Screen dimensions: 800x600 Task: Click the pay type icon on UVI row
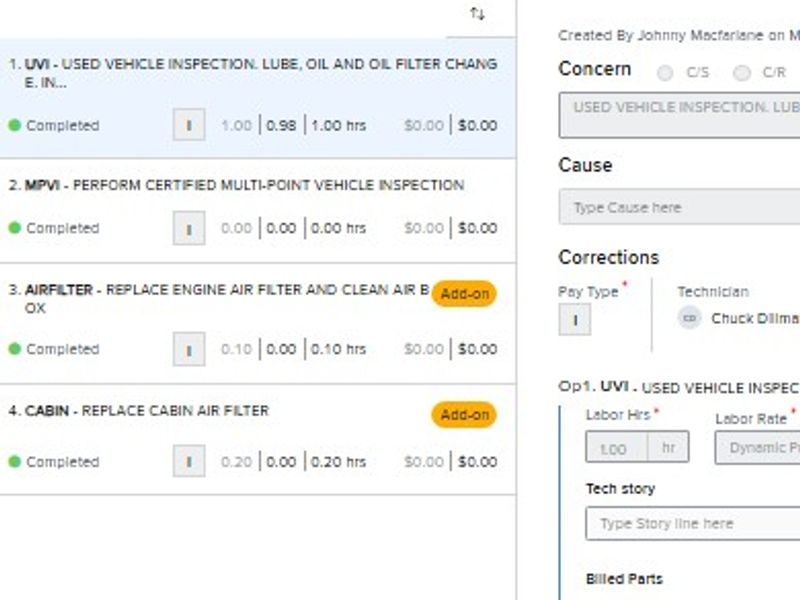click(189, 125)
